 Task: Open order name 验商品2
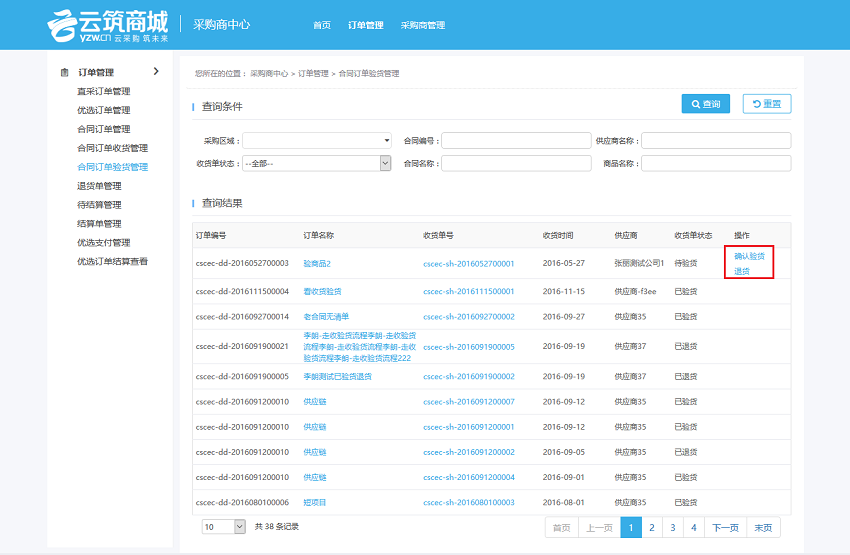317,264
